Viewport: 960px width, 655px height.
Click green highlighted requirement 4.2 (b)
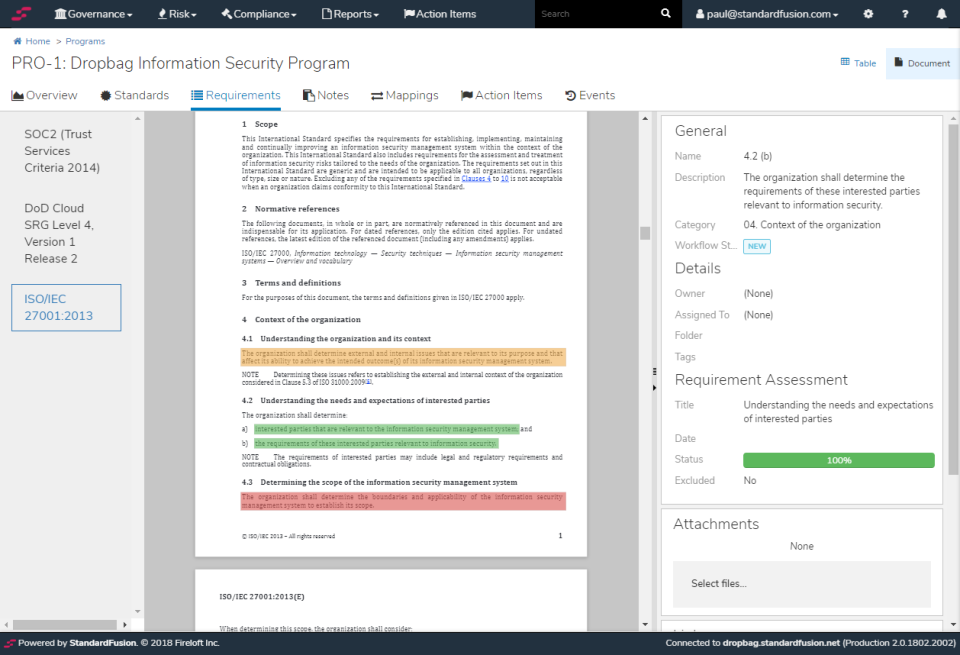pos(376,443)
